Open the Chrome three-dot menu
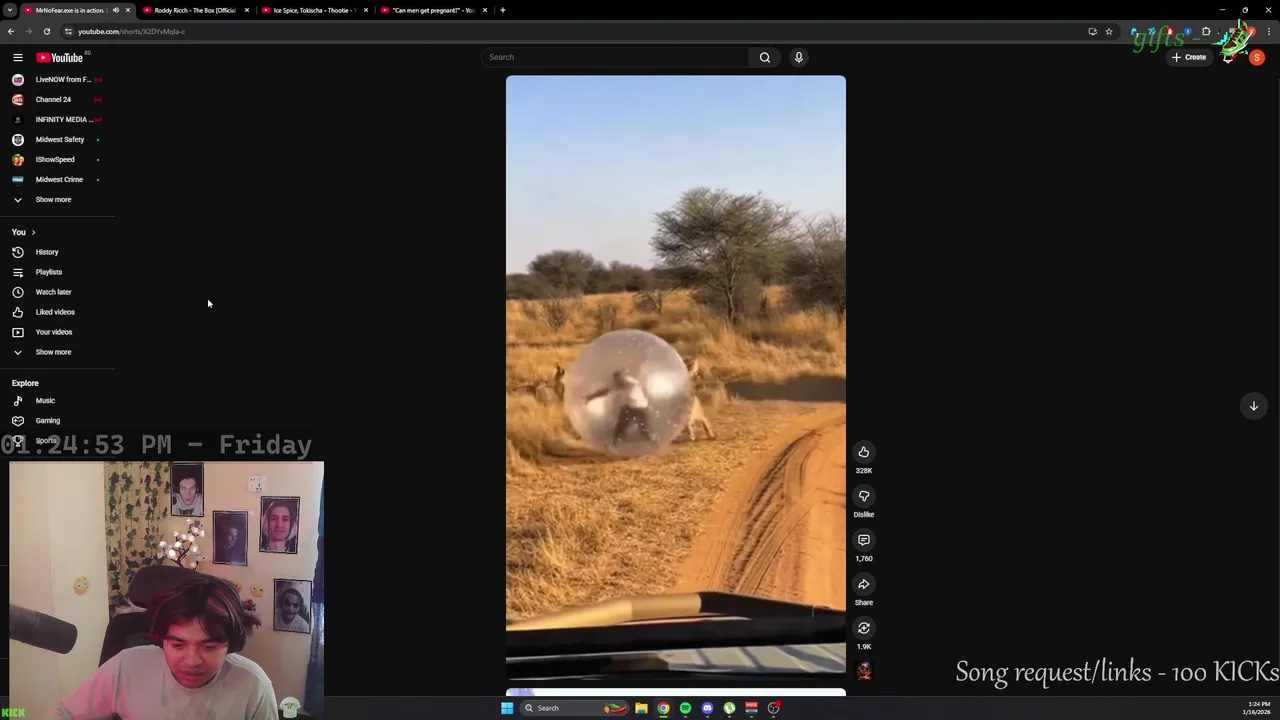1280x720 pixels. click(x=1269, y=31)
